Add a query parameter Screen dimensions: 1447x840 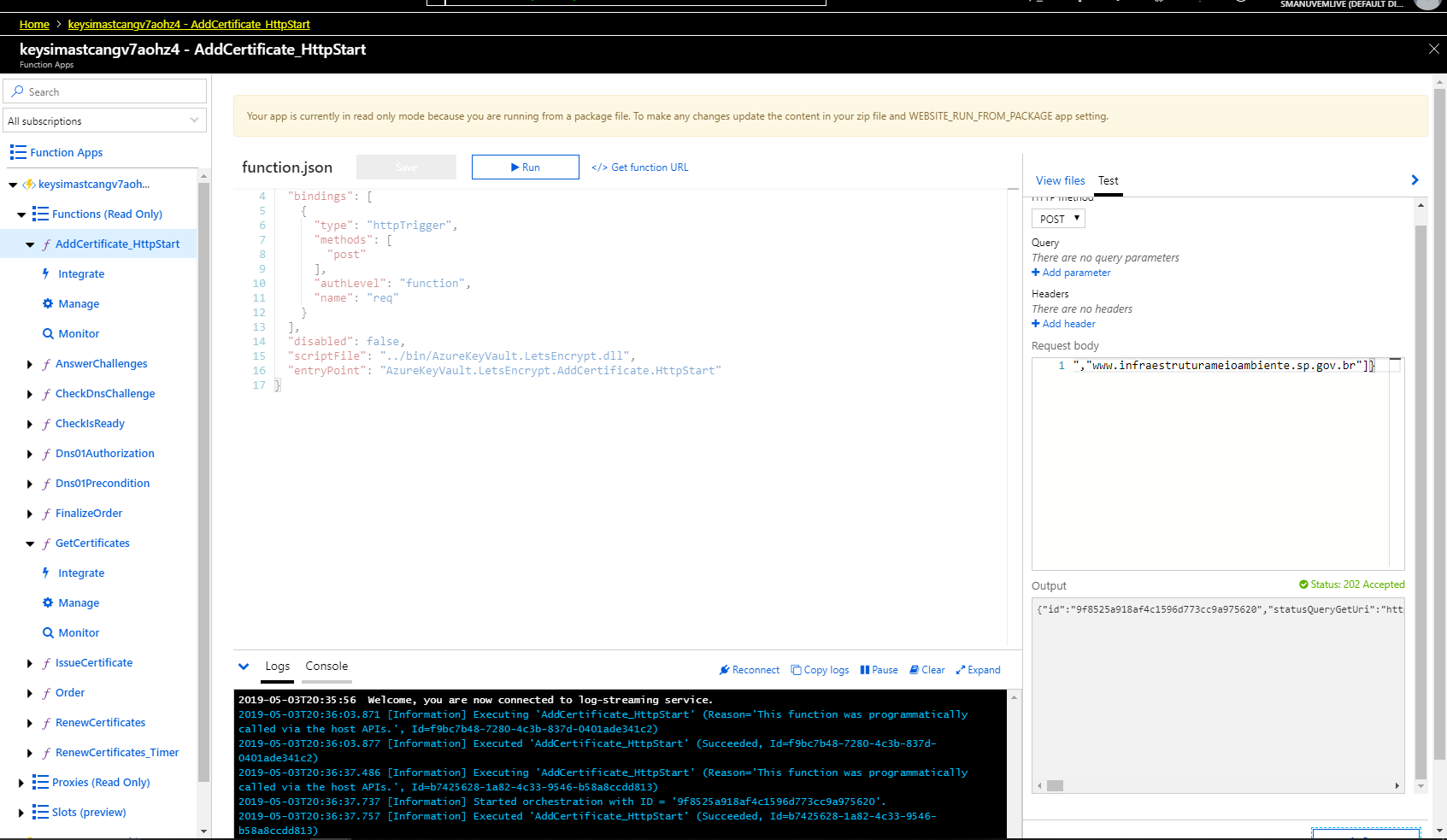1071,272
